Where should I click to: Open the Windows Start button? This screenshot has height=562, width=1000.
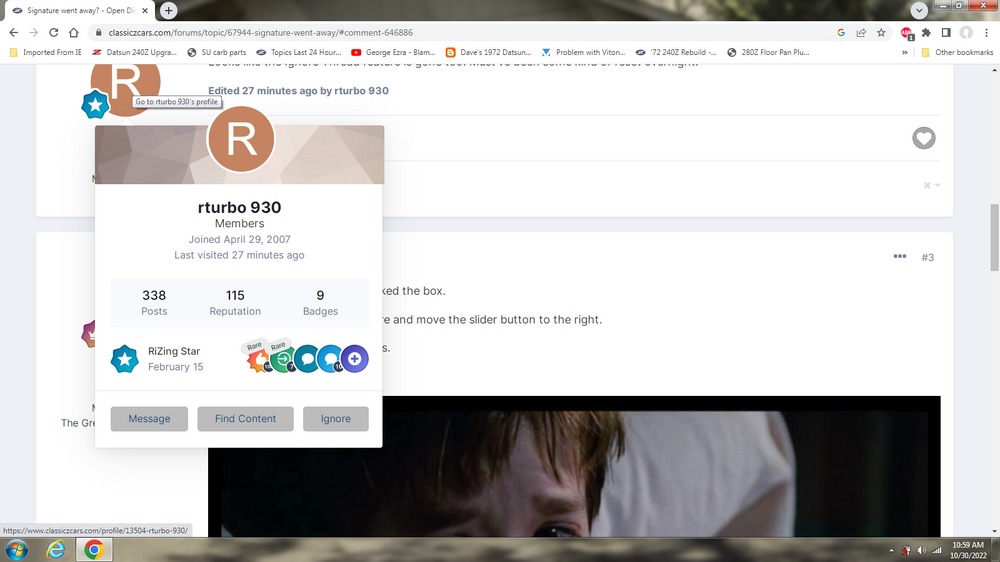(17, 550)
